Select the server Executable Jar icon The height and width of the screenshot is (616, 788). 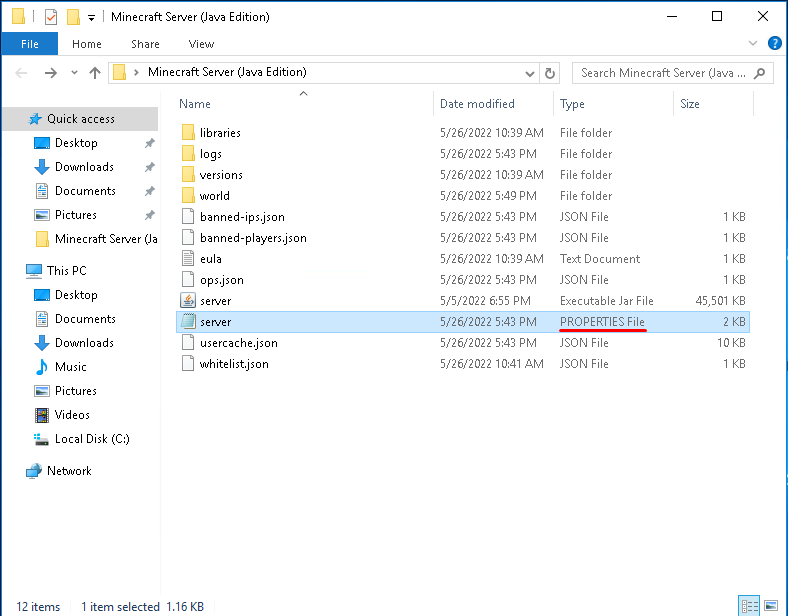click(x=188, y=300)
